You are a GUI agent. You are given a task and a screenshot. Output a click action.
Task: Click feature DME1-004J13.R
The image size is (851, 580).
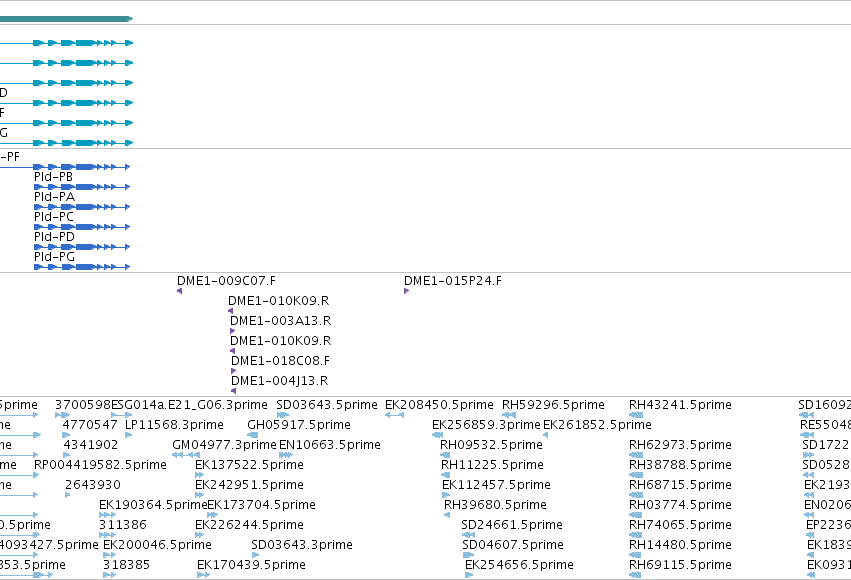tap(280, 381)
